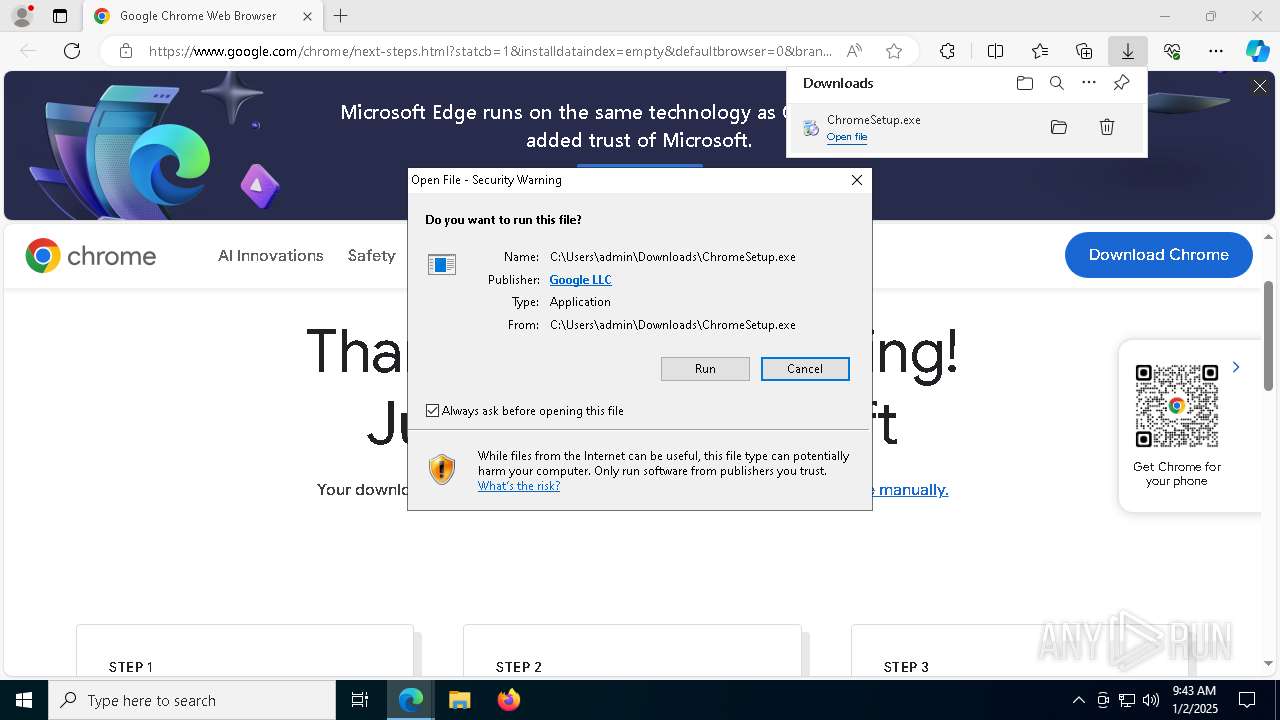Image resolution: width=1280 pixels, height=720 pixels.
Task: Open Browser essentials heart icon
Action: tap(1172, 51)
